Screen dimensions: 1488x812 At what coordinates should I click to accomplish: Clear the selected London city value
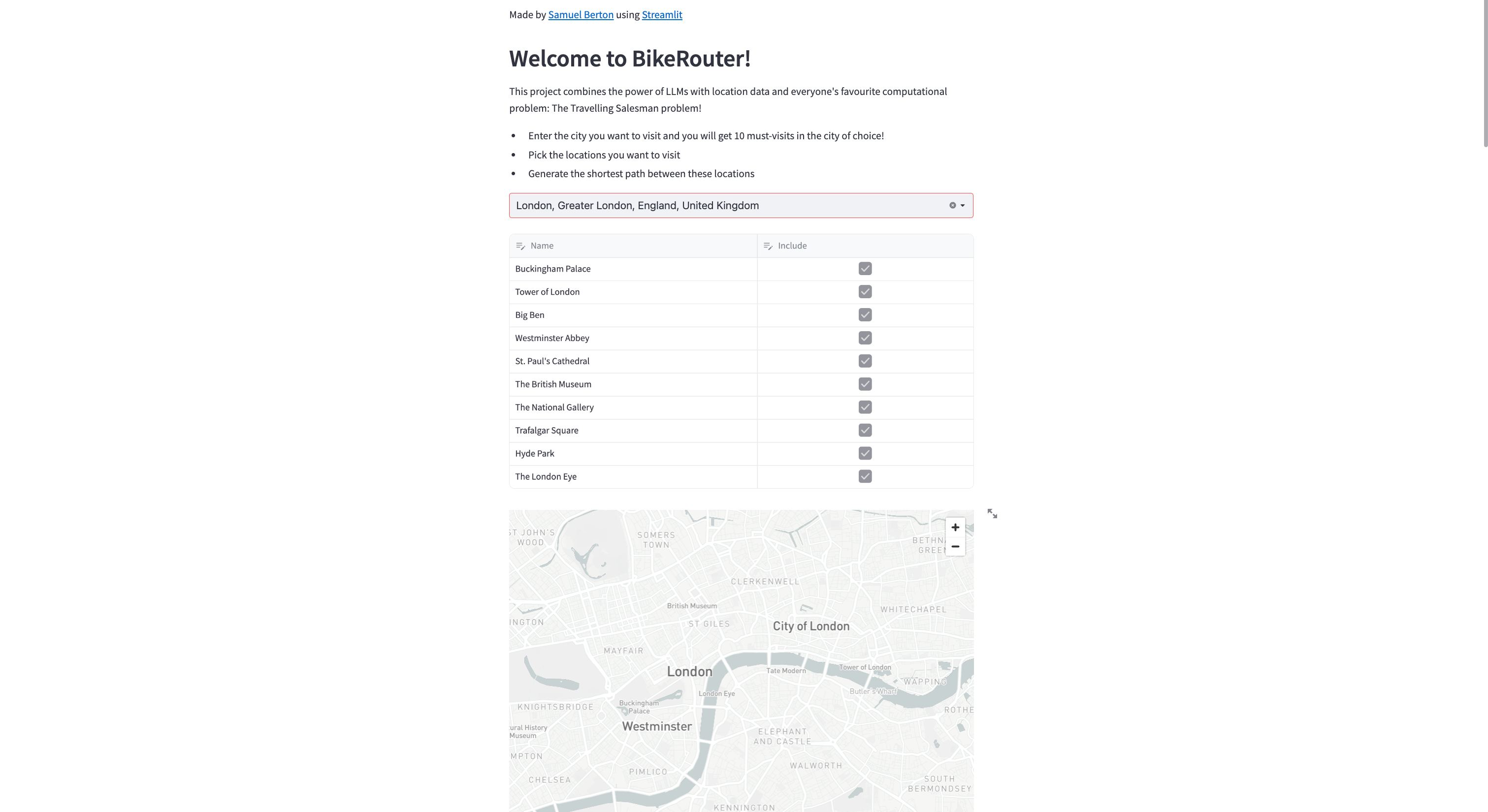(x=953, y=206)
